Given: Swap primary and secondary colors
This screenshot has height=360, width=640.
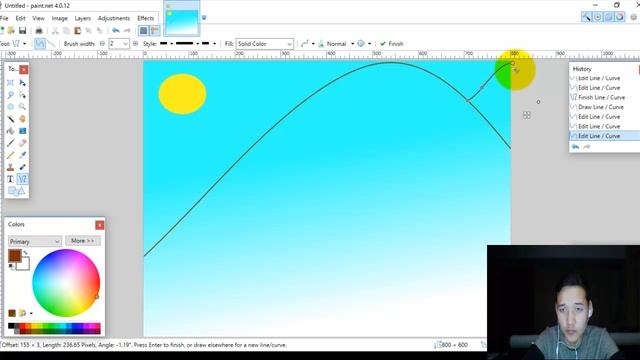Looking at the screenshot, I should click(x=25, y=253).
